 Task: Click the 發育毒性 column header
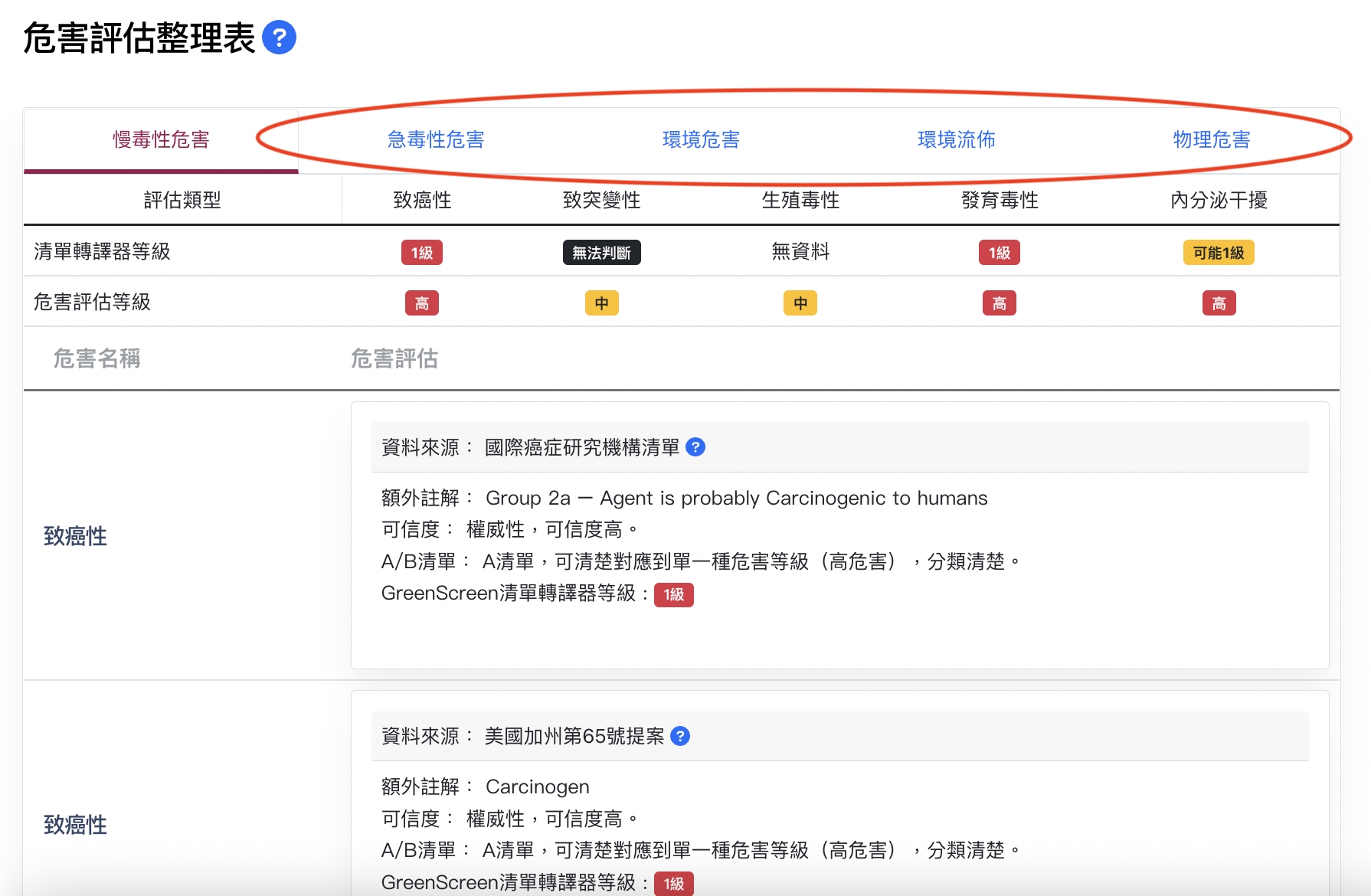(x=1000, y=200)
